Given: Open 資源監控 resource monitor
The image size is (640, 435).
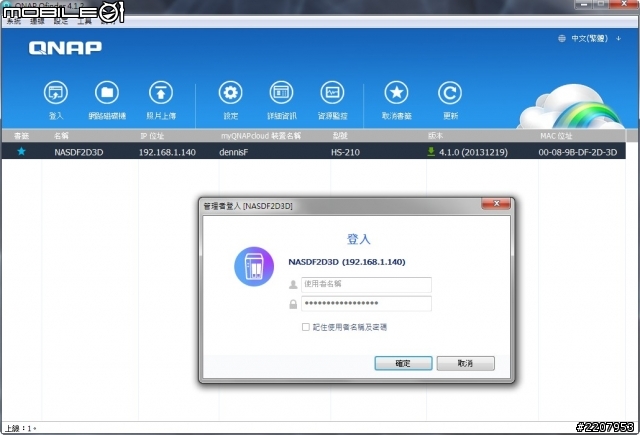Looking at the screenshot, I should click(333, 93).
